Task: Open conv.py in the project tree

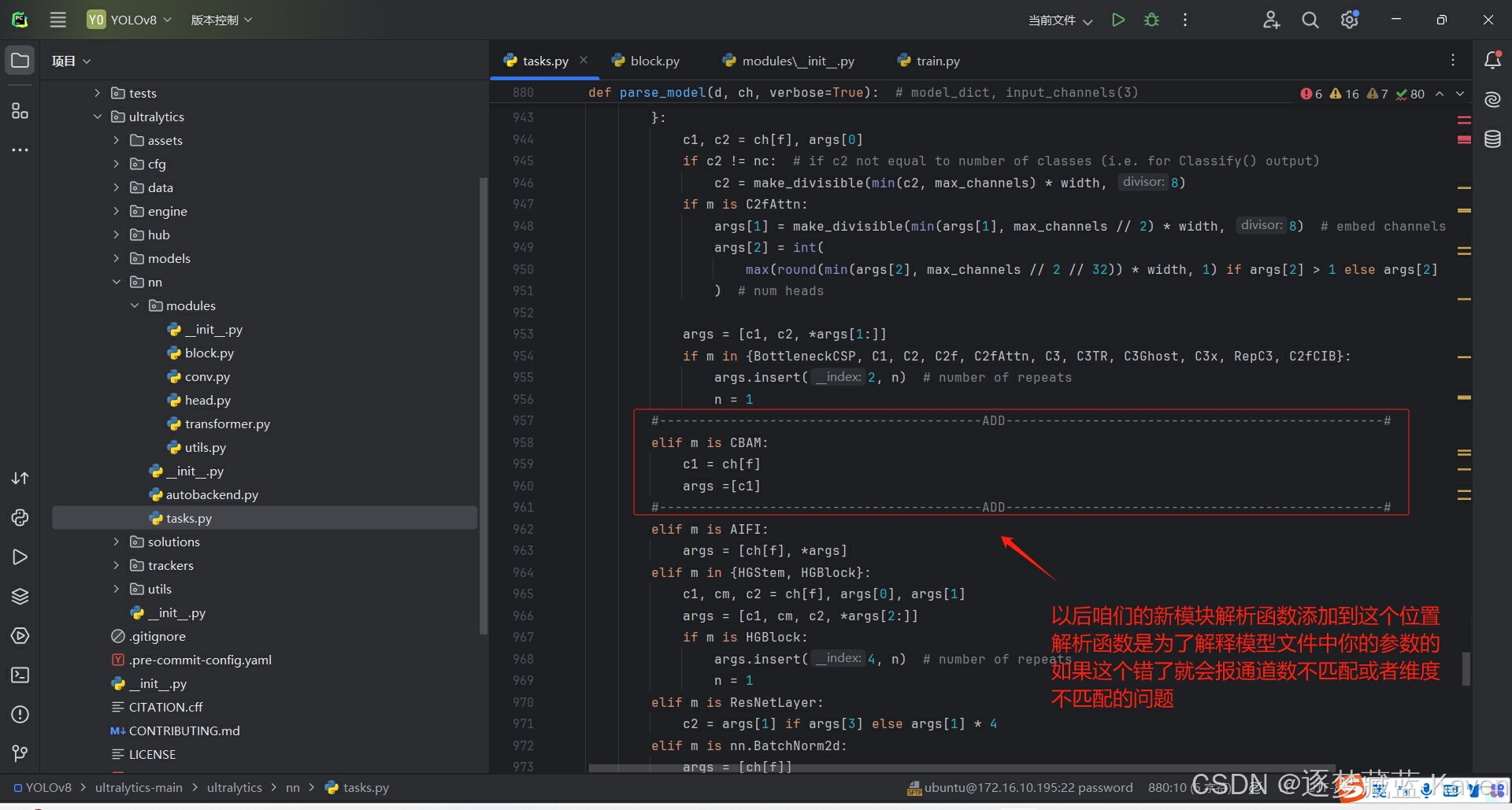Action: coord(207,376)
